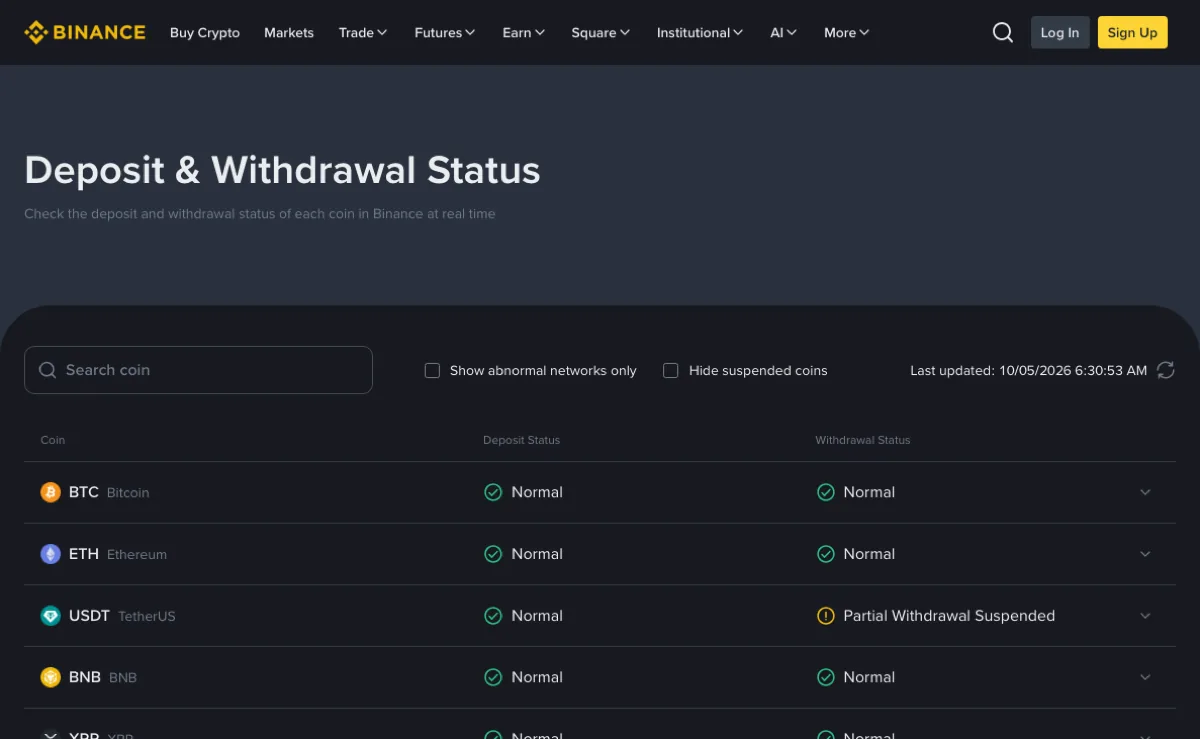
Task: Click the BTC ticker text
Action: pos(84,492)
